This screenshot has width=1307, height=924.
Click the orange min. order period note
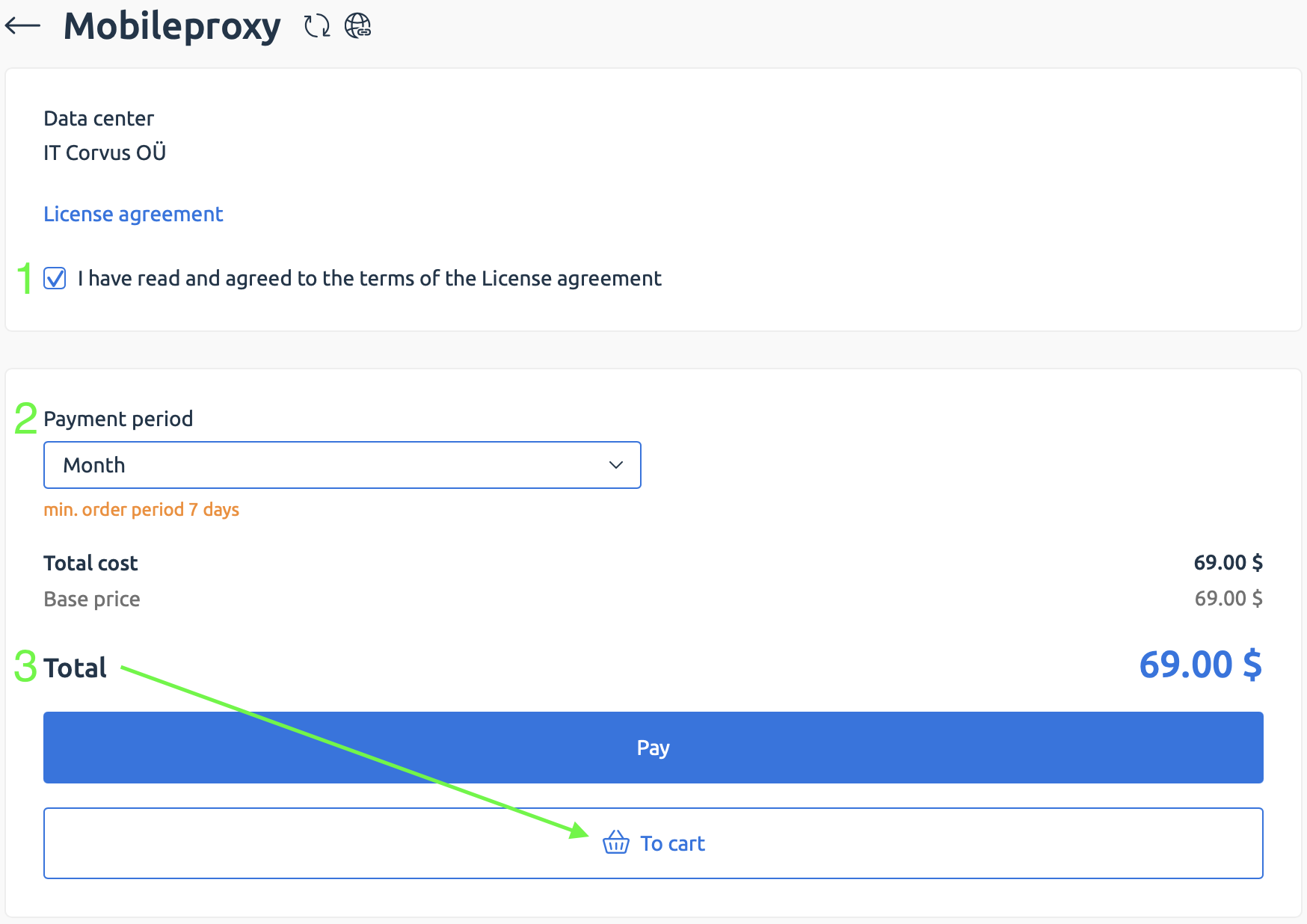[x=141, y=509]
